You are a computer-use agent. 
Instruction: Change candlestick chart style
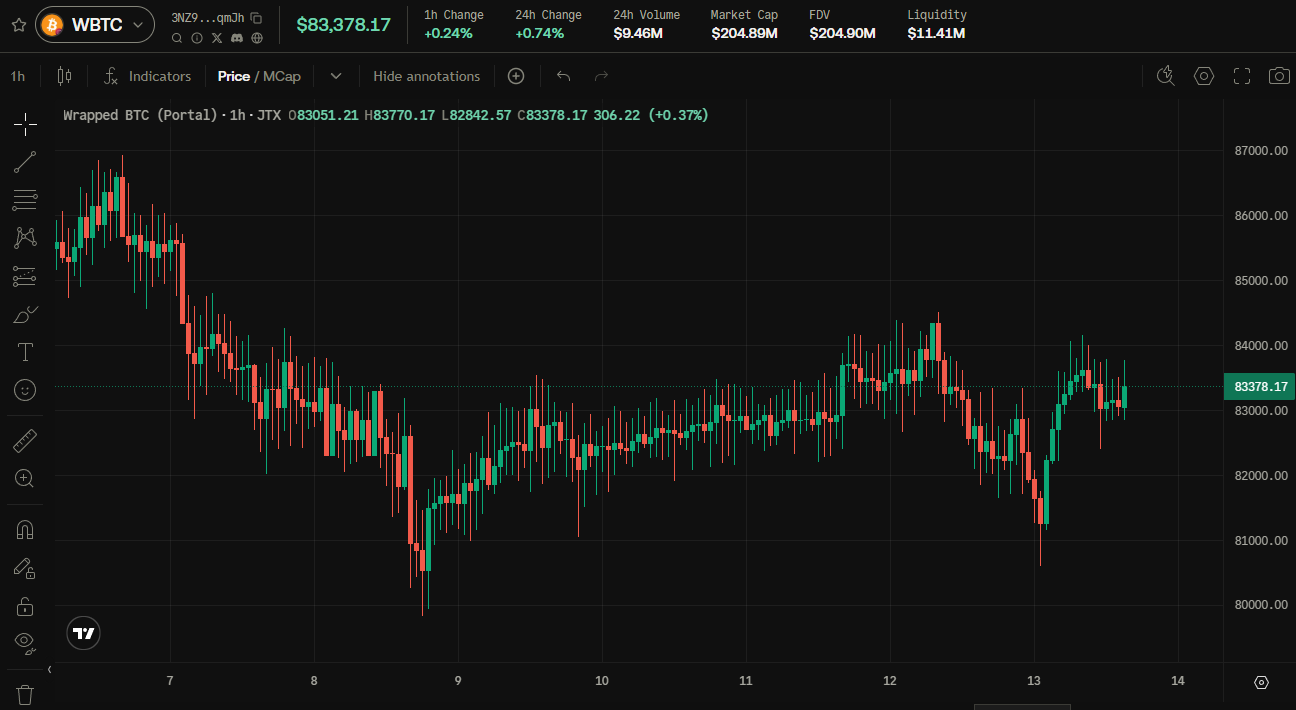(x=65, y=76)
